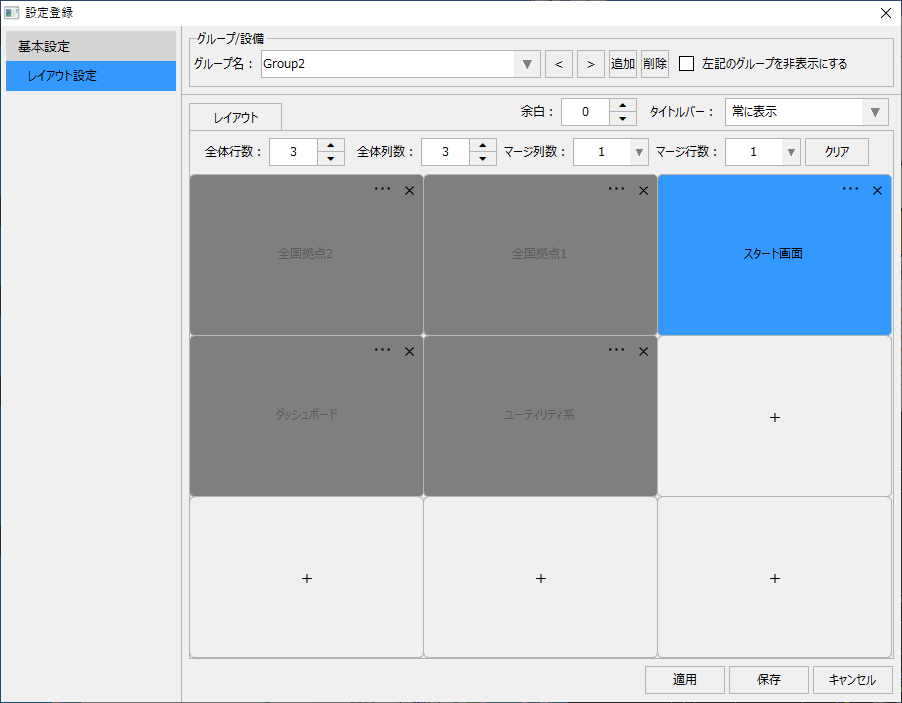Viewport: 902px width, 703px height.
Task: Add content to the bottom-left empty cell
Action: (306, 578)
